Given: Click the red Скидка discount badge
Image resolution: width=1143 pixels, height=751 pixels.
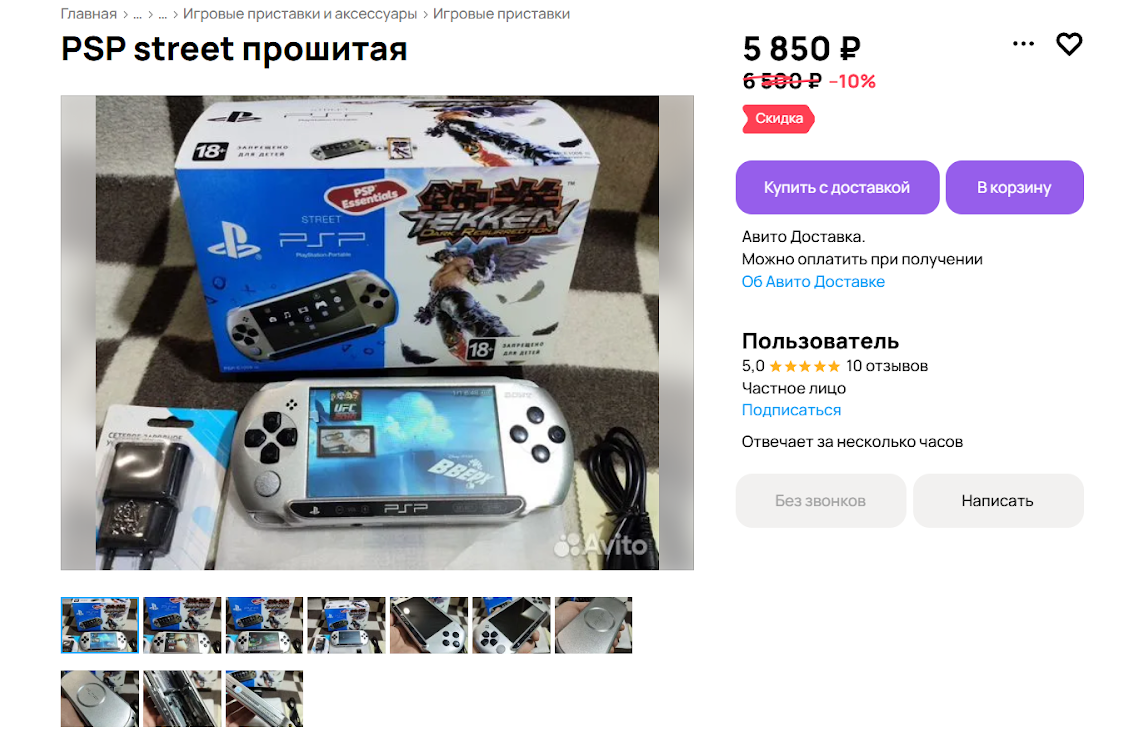Looking at the screenshot, I should (x=778, y=119).
